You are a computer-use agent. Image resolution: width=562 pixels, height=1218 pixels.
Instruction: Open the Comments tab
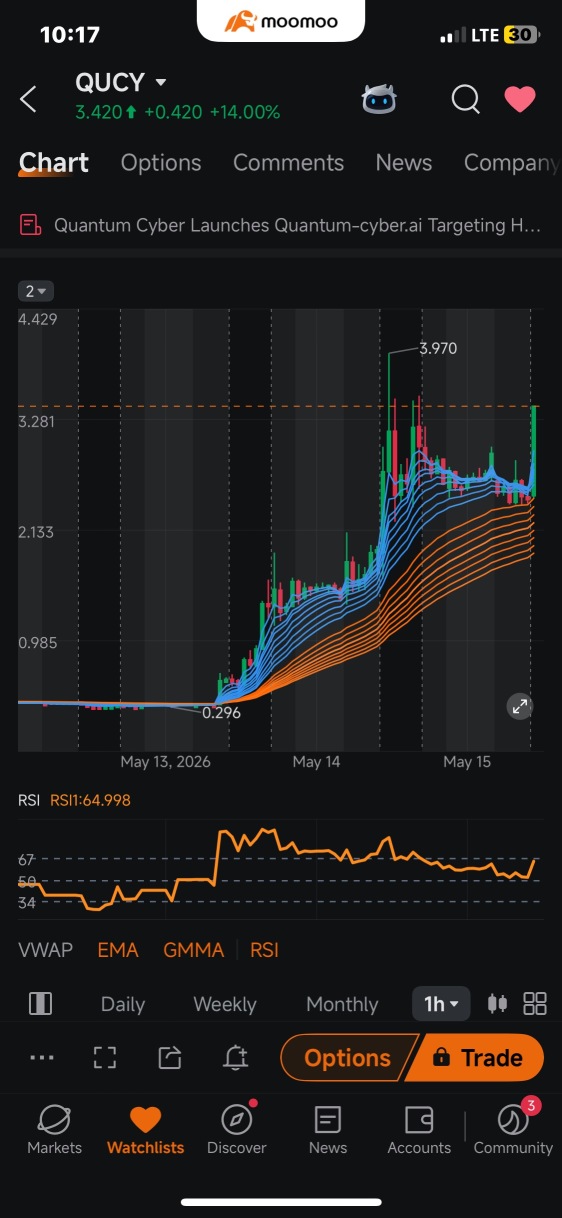(x=288, y=163)
